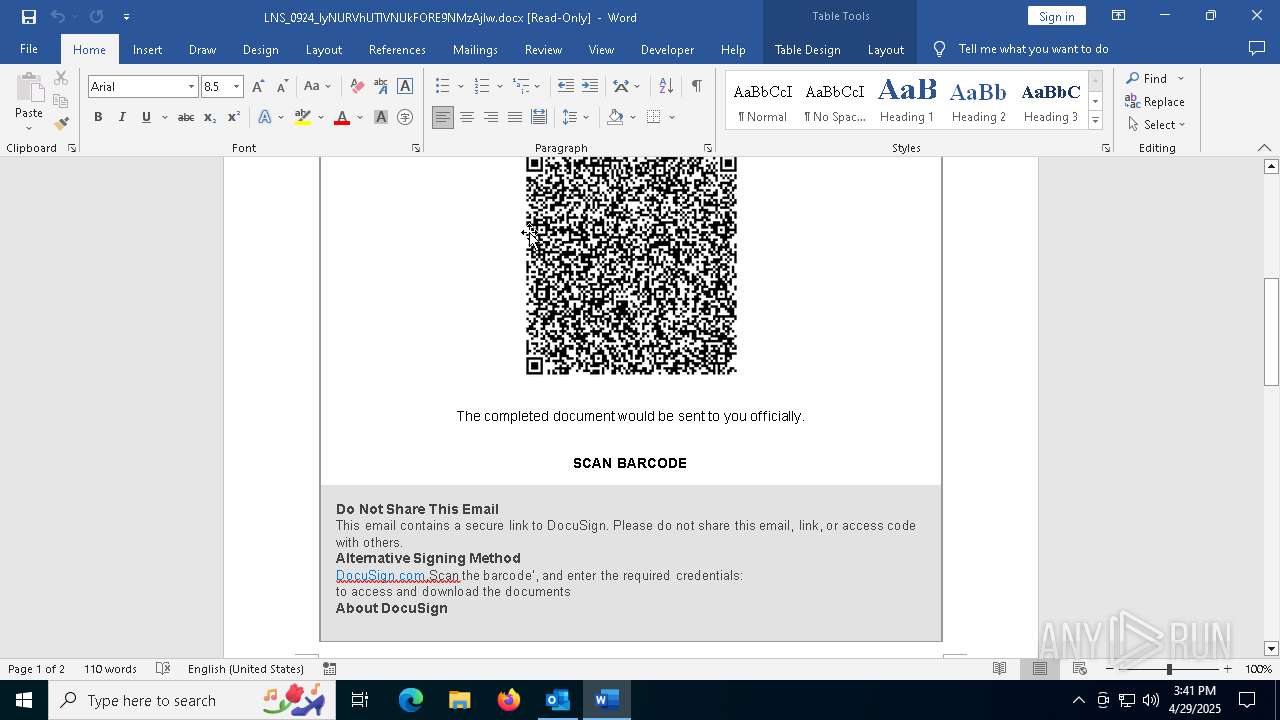Open the macro recording status icon
This screenshot has width=1280, height=720.
click(x=330, y=669)
